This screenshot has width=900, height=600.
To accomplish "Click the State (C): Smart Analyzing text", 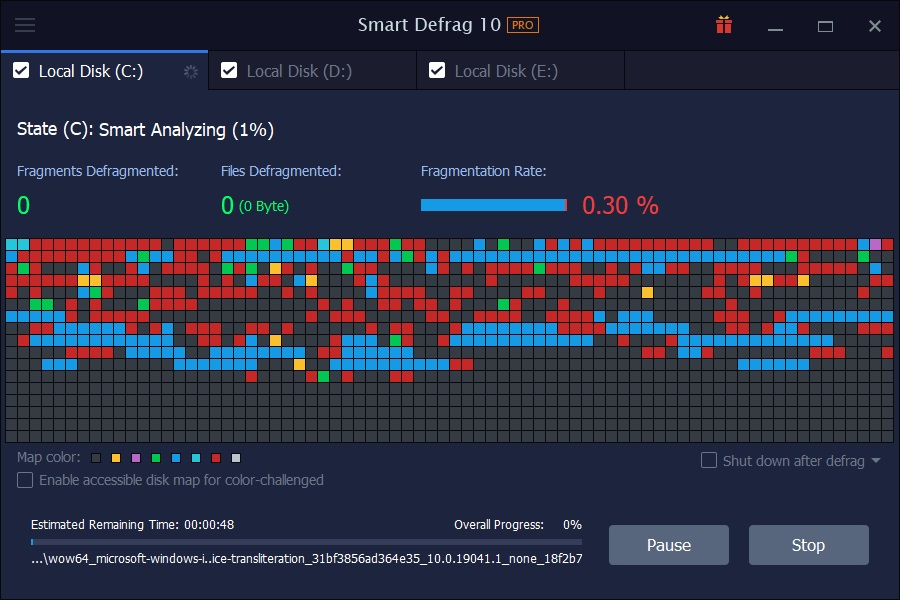I will (145, 130).
